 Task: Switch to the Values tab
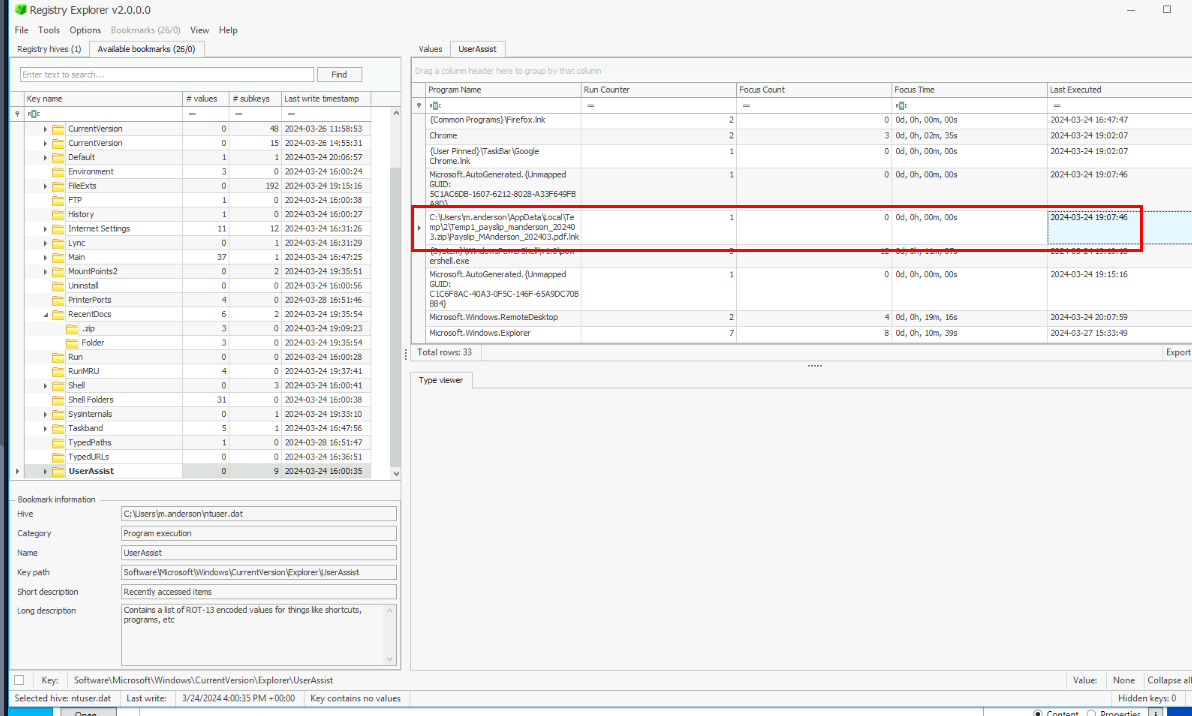point(430,49)
